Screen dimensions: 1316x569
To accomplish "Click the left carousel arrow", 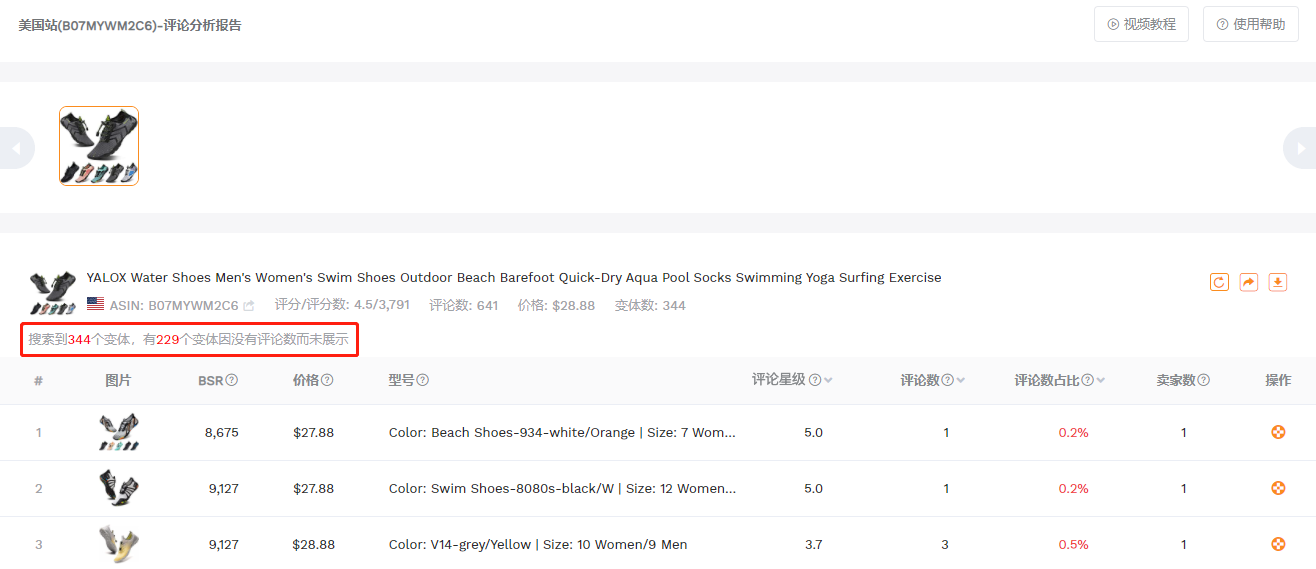I will tap(16, 148).
